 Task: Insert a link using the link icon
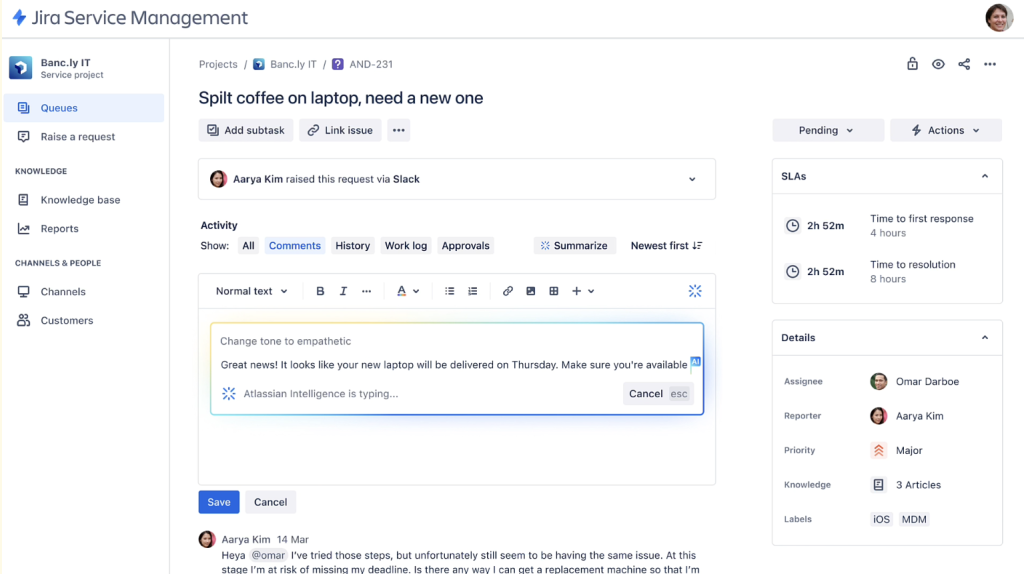pos(508,291)
